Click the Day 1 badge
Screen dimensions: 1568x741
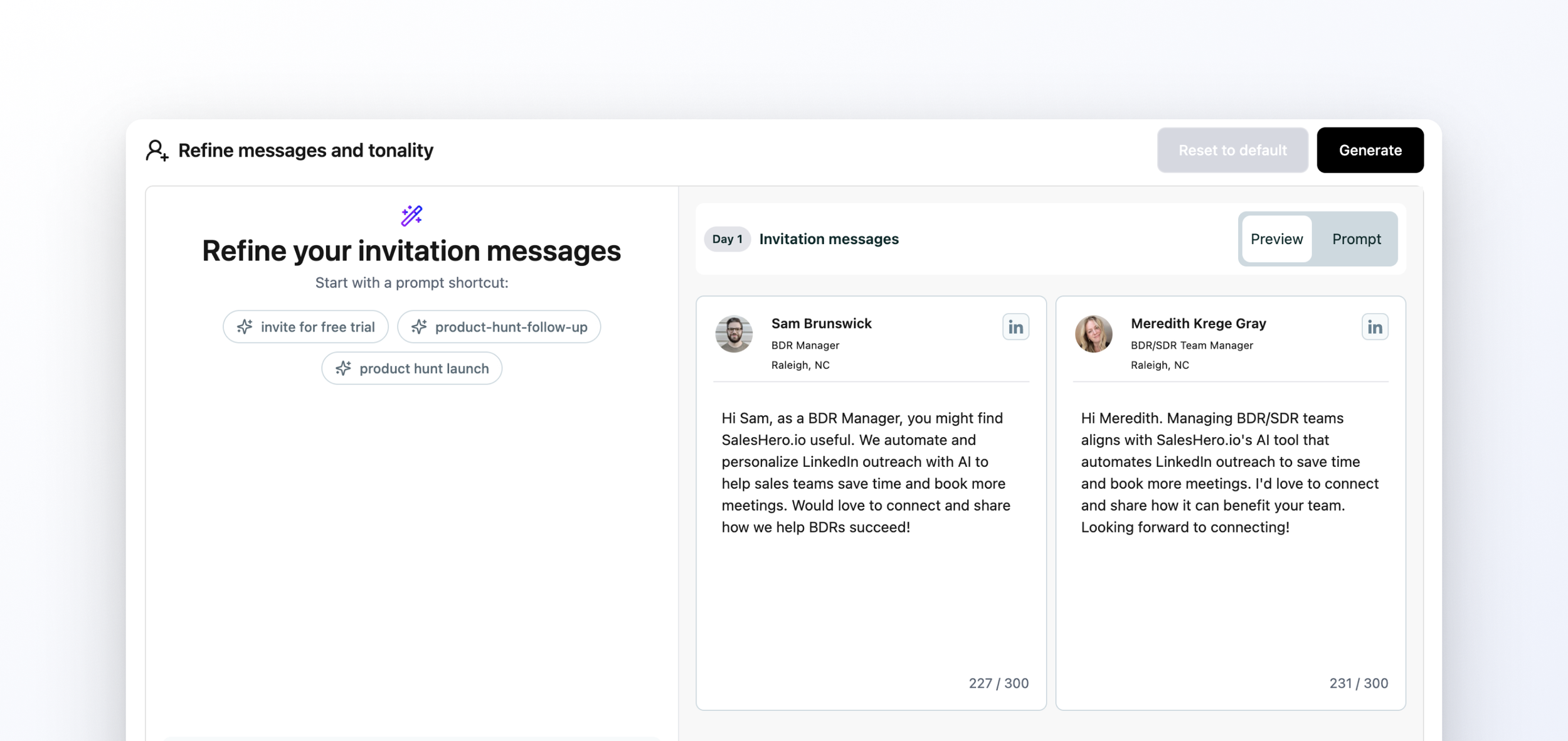[x=727, y=239]
